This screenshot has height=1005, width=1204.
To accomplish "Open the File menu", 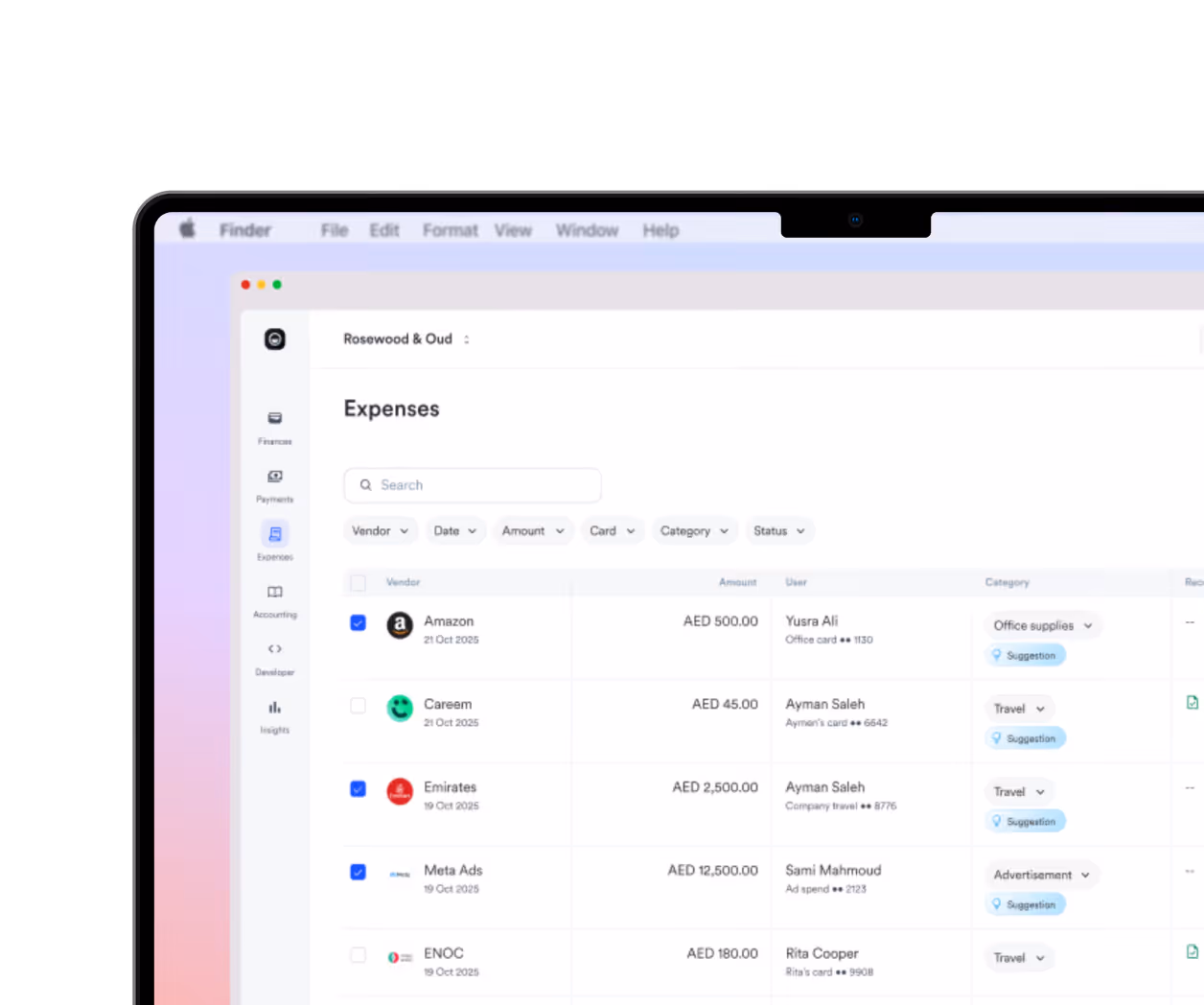I will [x=335, y=230].
